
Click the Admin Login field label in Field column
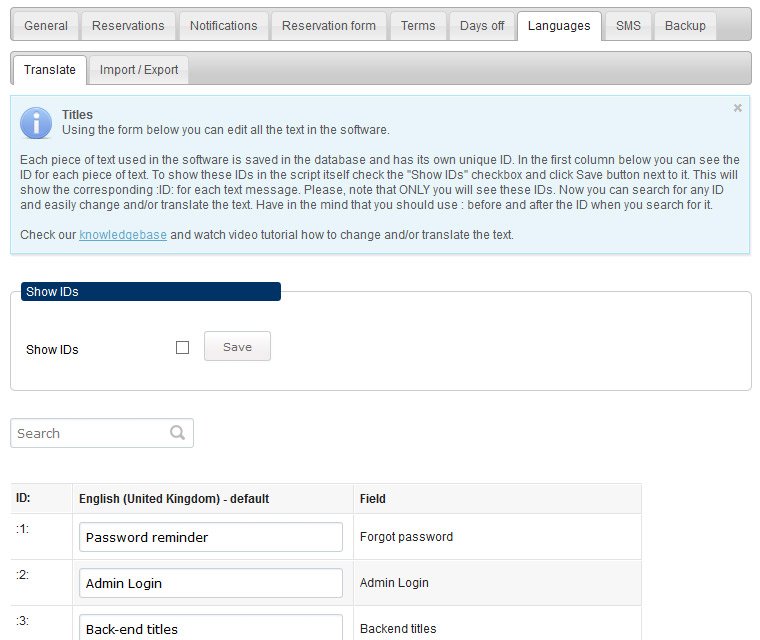[x=394, y=583]
